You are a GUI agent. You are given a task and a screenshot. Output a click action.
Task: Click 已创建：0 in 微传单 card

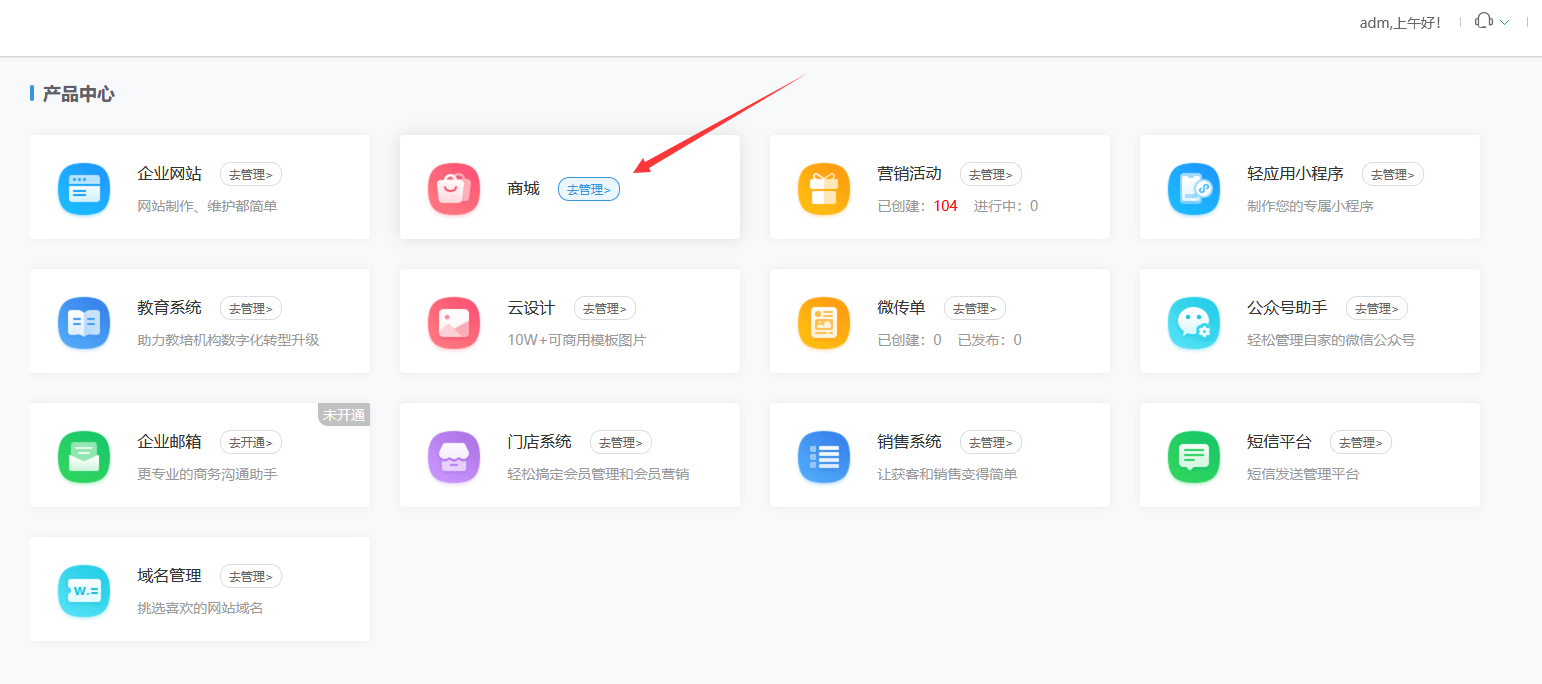[x=910, y=340]
